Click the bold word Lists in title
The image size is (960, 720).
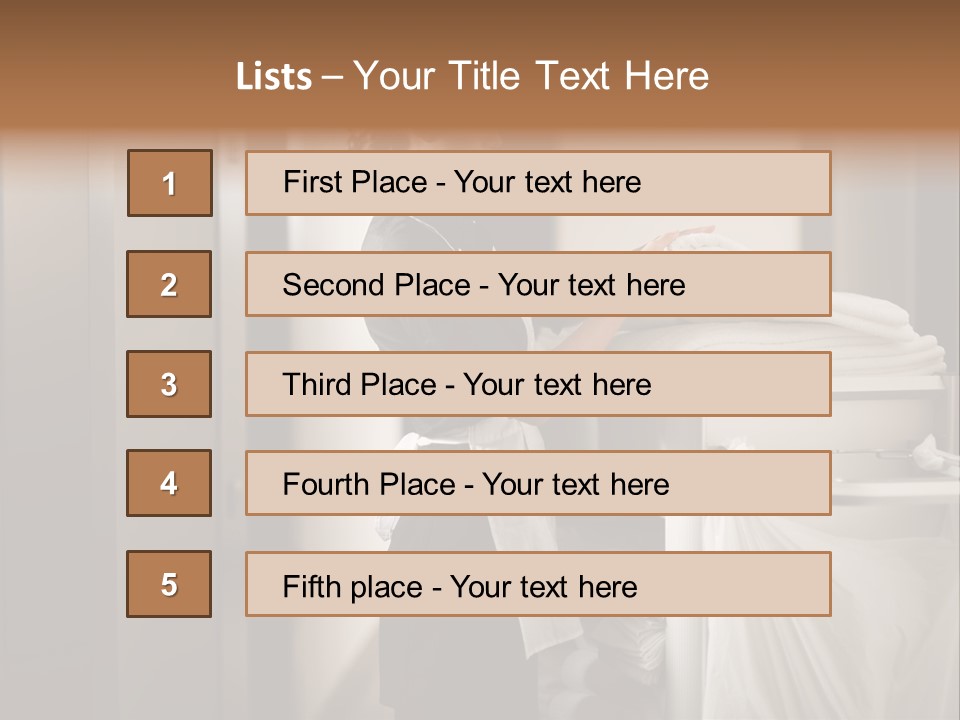274,77
